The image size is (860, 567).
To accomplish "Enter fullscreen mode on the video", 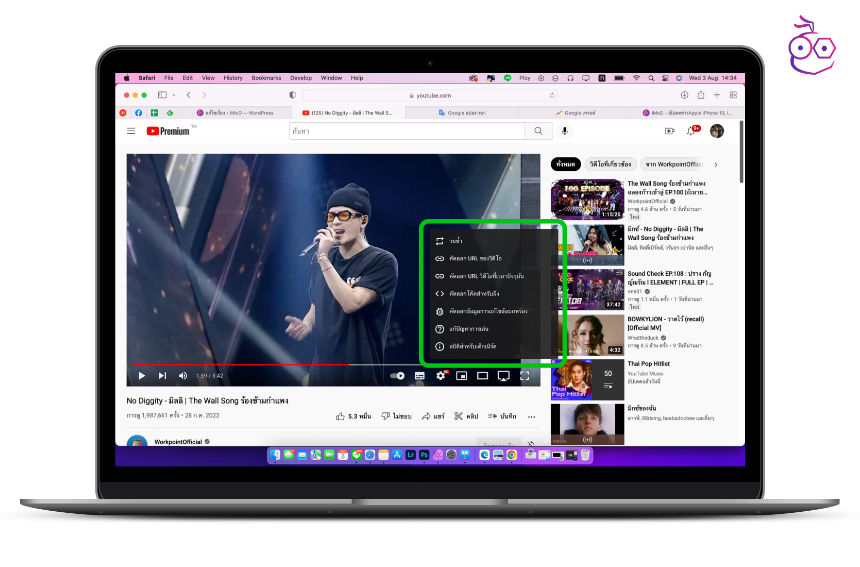I will 524,376.
